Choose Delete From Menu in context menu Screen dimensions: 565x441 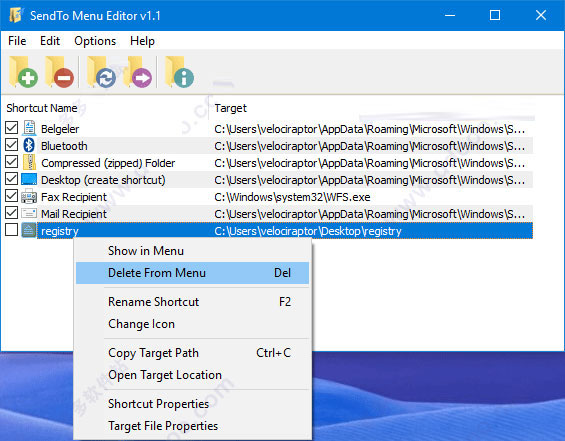(192, 273)
